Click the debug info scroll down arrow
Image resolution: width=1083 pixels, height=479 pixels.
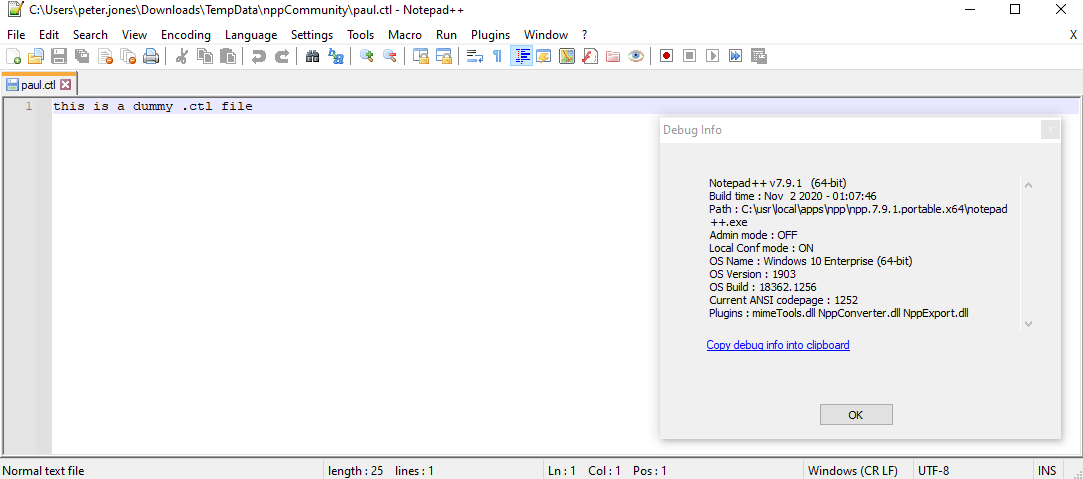(x=1028, y=323)
